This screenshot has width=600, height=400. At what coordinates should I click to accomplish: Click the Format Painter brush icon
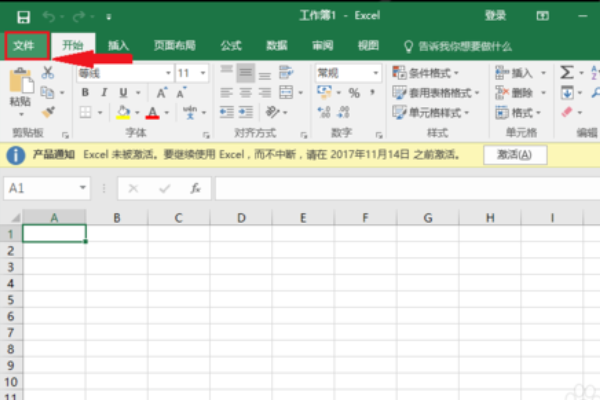[x=48, y=112]
